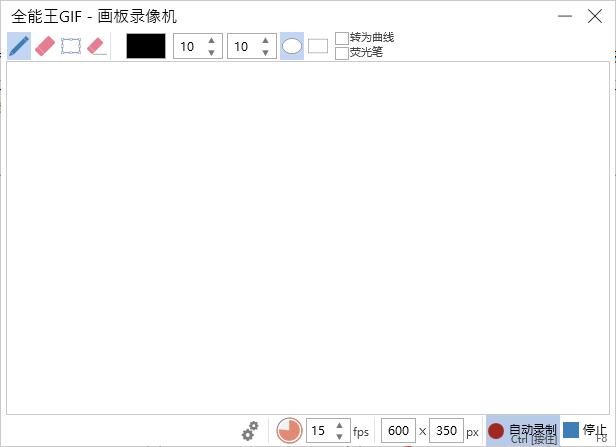Choose the dashed rectangle selection tool

click(x=71, y=46)
